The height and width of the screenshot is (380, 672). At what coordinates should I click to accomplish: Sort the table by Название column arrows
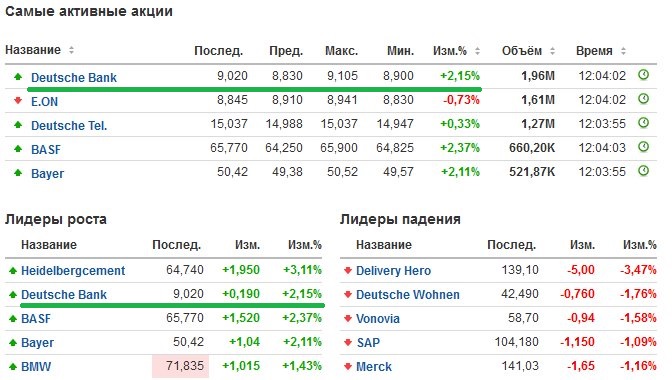[71, 50]
